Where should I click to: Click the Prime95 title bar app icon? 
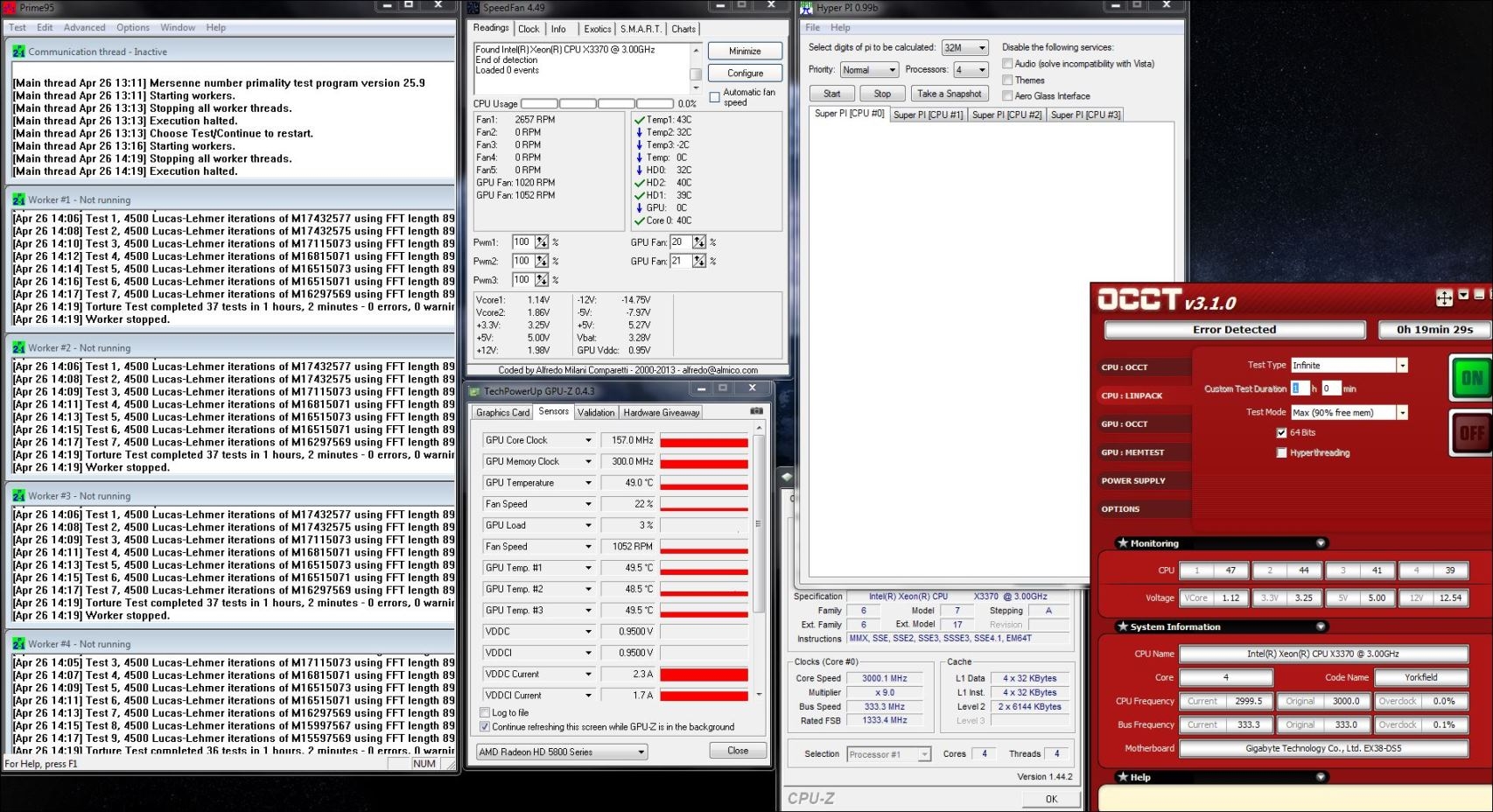9,7
